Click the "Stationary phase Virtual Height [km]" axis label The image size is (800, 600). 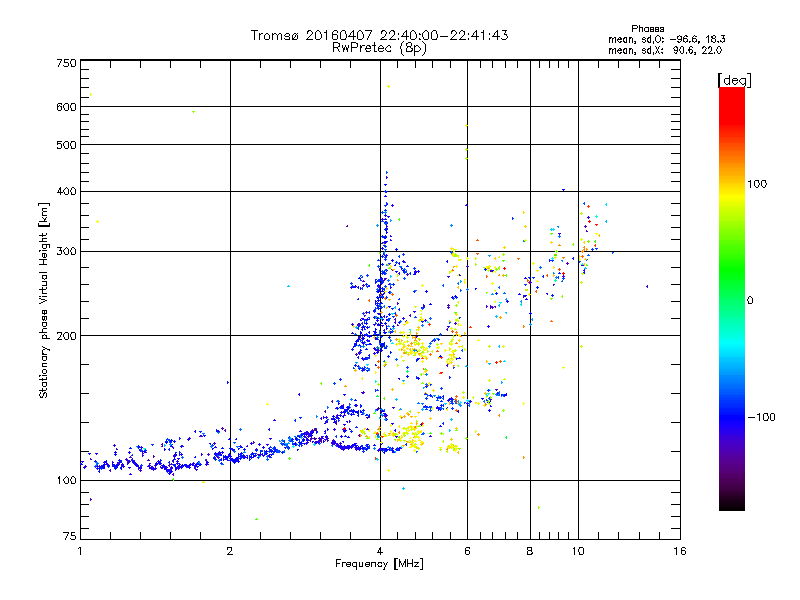[x=44, y=301]
